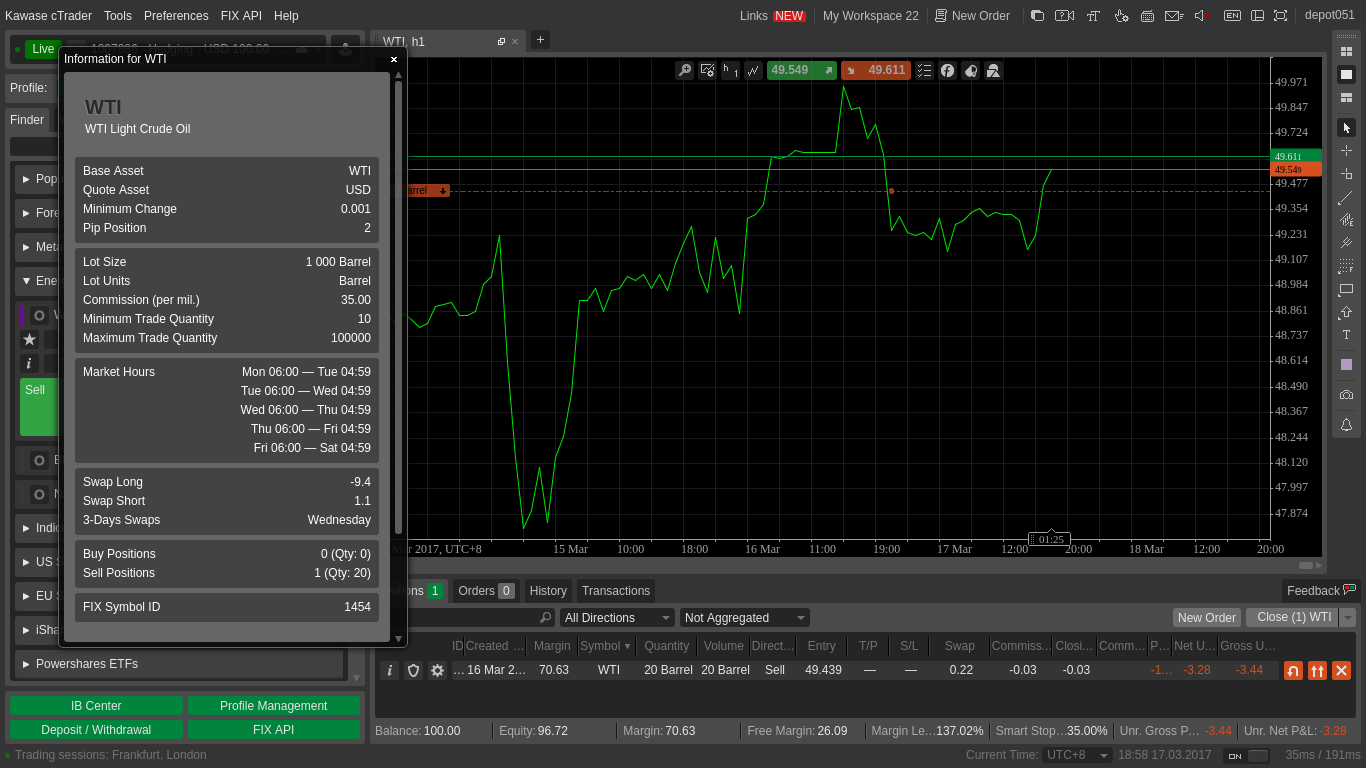
Task: Change language with EN icon
Action: pos(1232,15)
